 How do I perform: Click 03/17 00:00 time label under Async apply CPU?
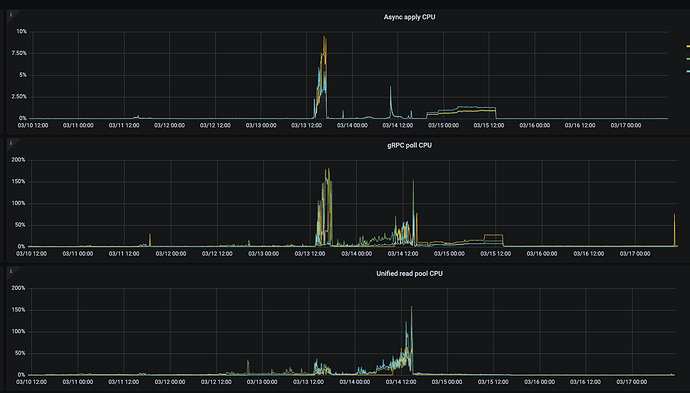pyautogui.click(x=626, y=125)
